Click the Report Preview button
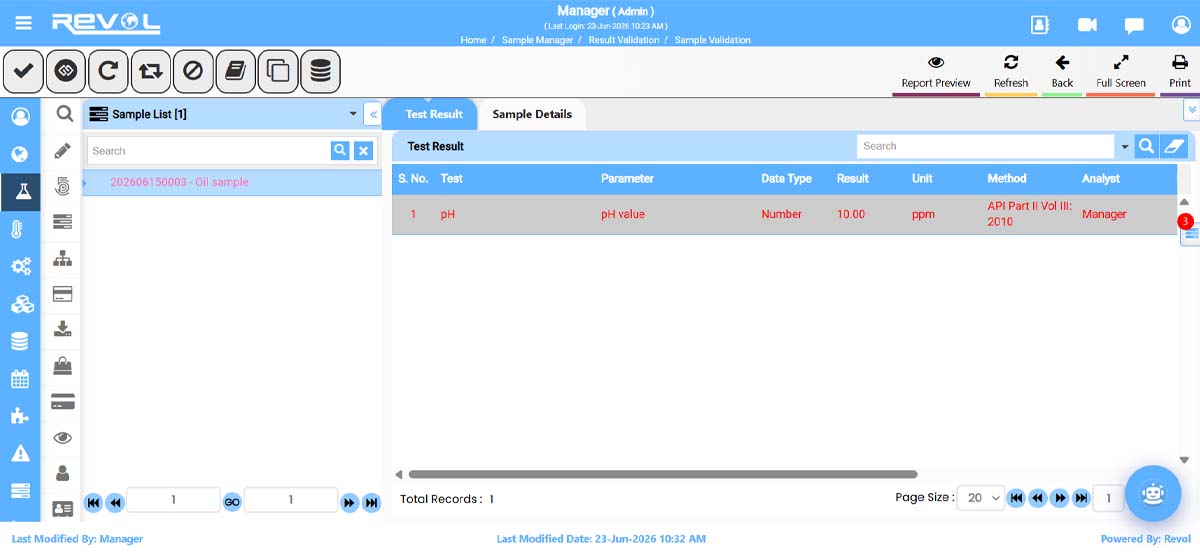 point(936,72)
